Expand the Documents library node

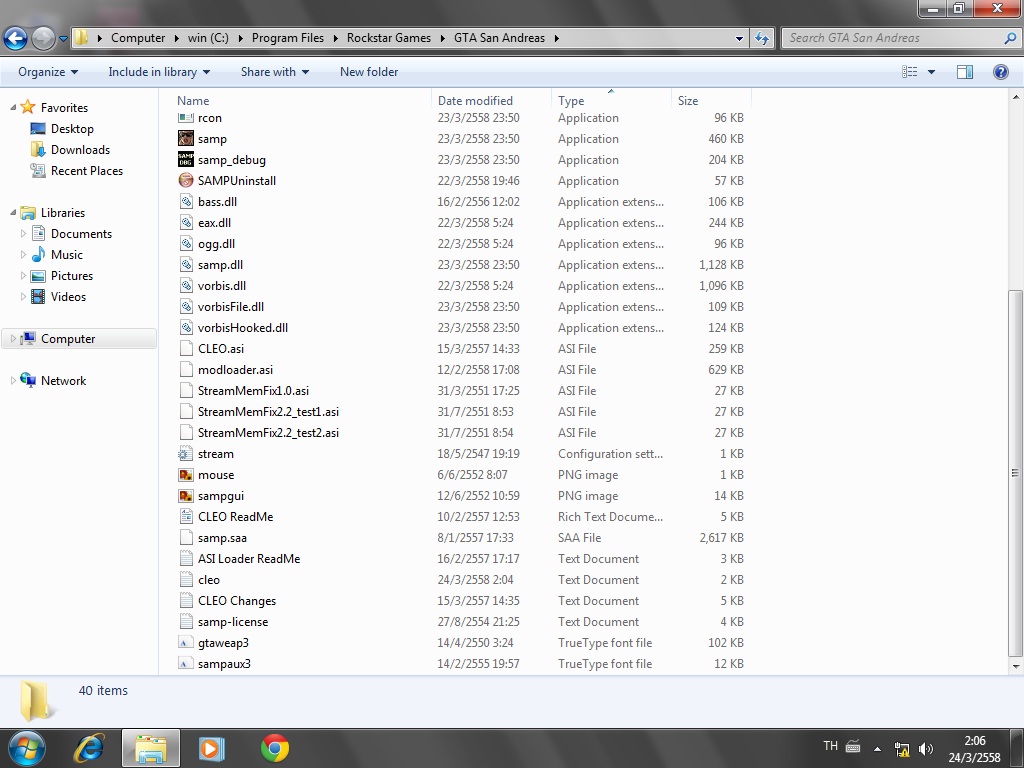[24, 234]
